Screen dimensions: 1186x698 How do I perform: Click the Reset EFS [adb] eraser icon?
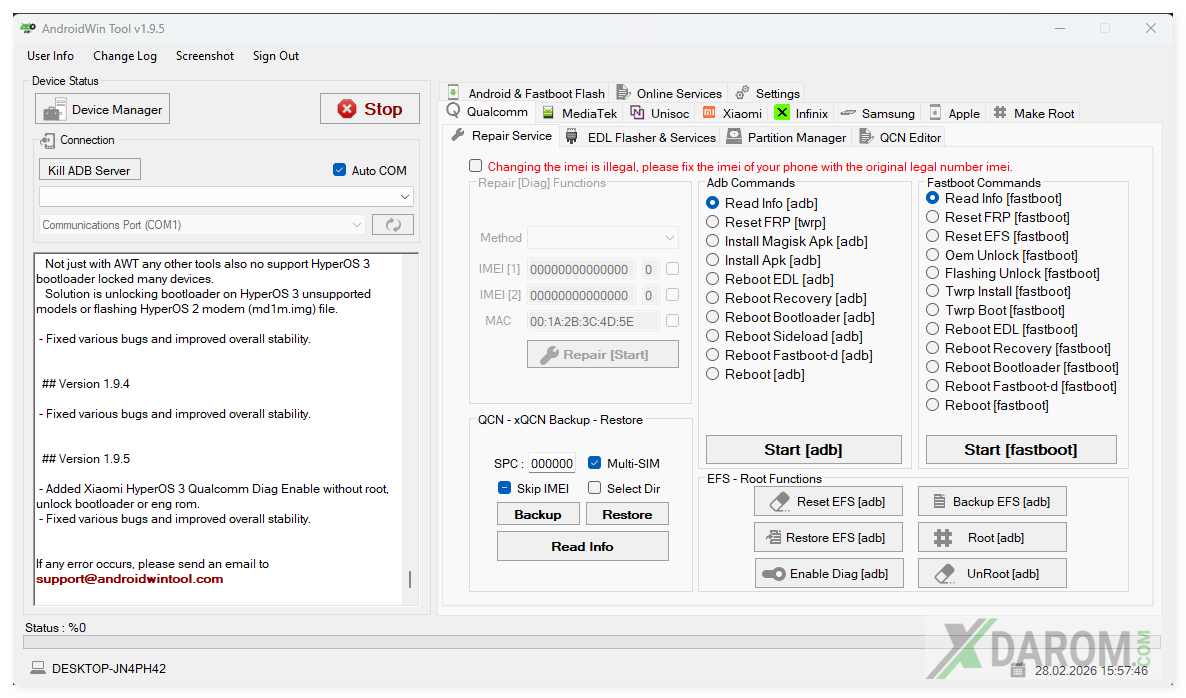click(x=778, y=502)
